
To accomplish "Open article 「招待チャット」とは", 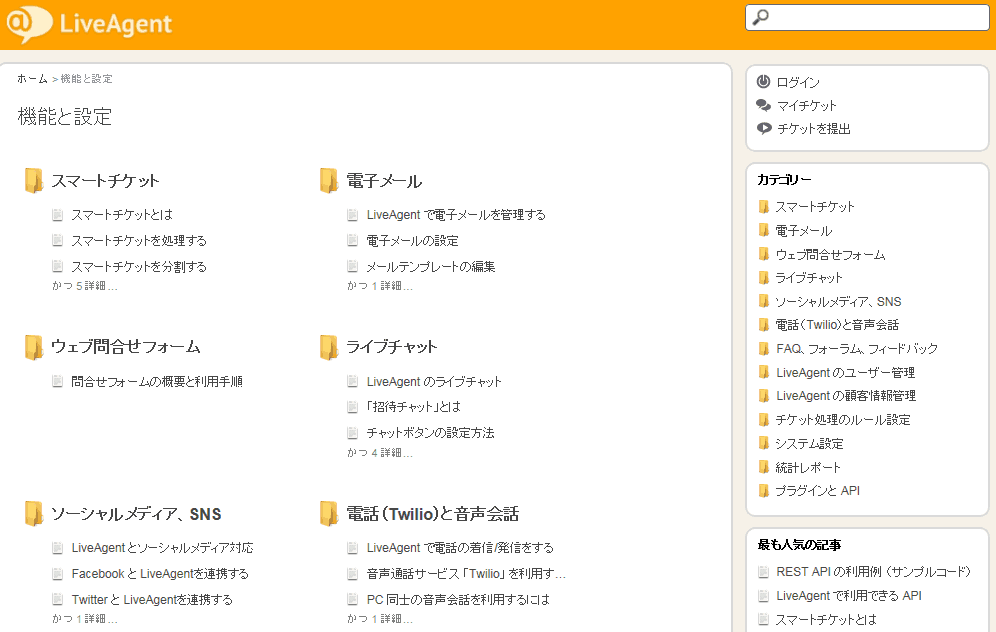I will (x=414, y=407).
